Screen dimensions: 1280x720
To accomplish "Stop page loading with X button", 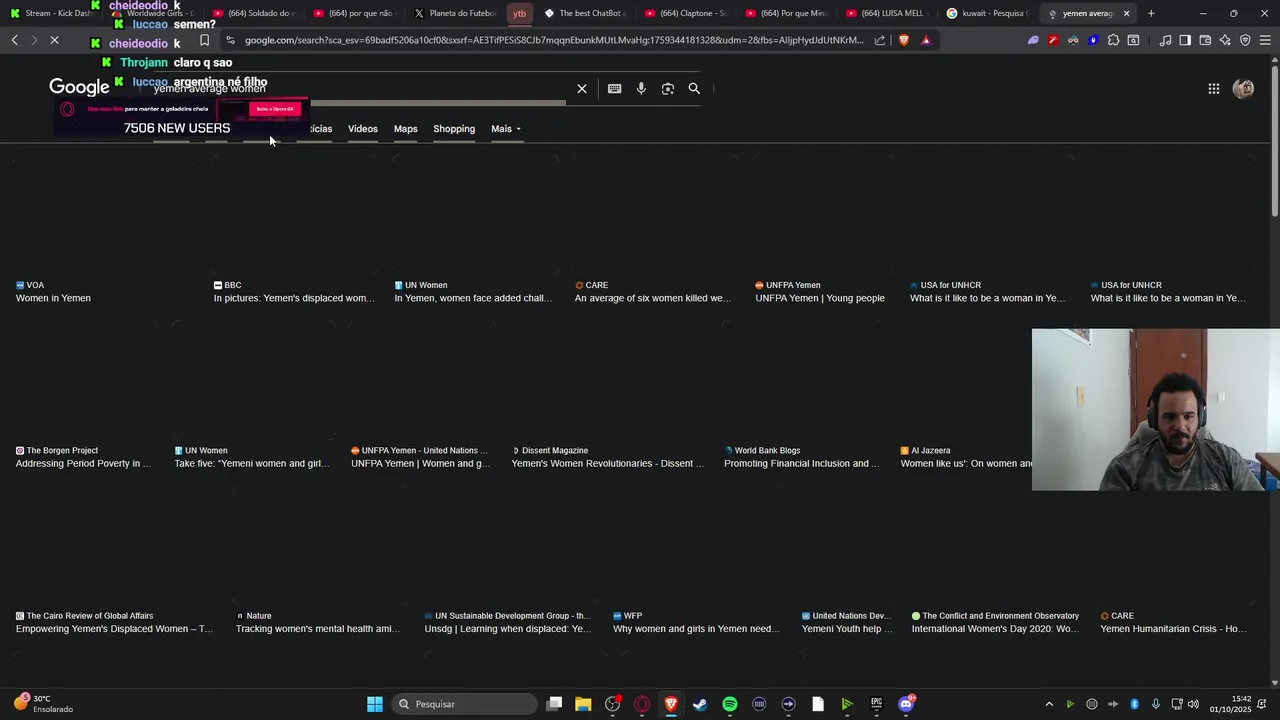I will (x=54, y=40).
